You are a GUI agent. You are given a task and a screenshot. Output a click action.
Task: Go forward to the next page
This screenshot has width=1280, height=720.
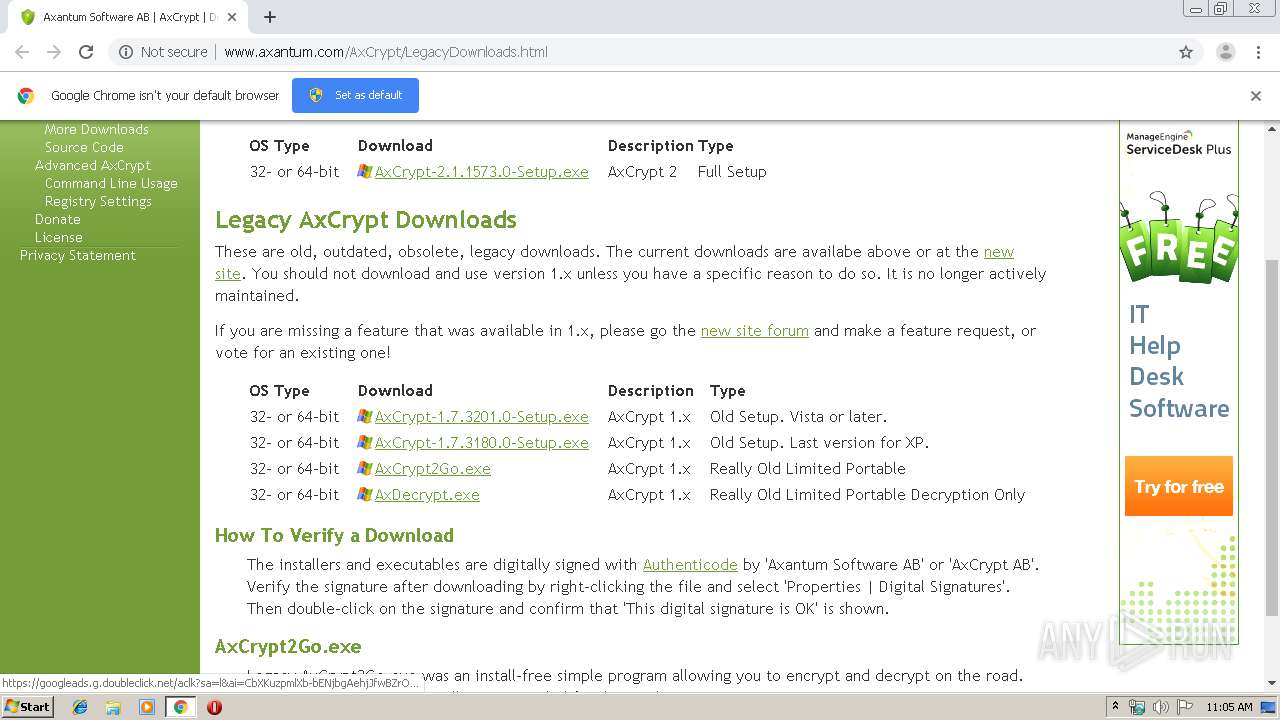click(x=54, y=52)
